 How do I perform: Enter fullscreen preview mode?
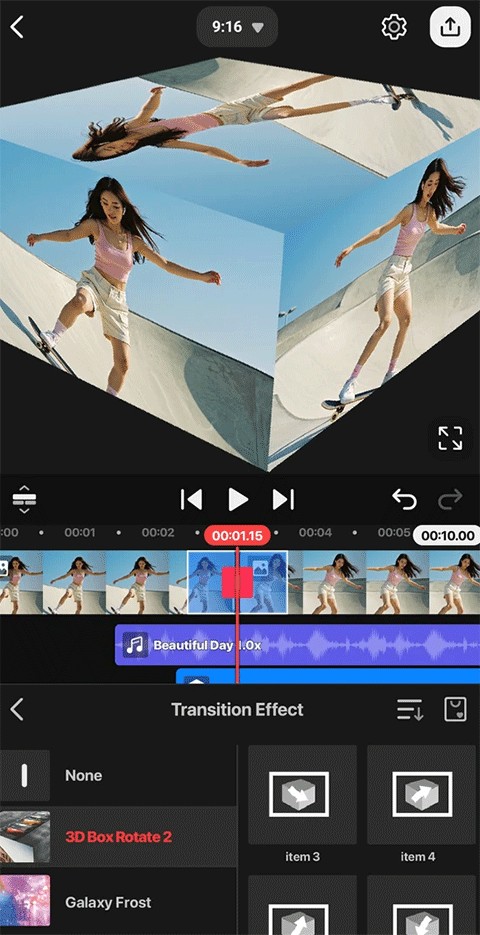(450, 438)
